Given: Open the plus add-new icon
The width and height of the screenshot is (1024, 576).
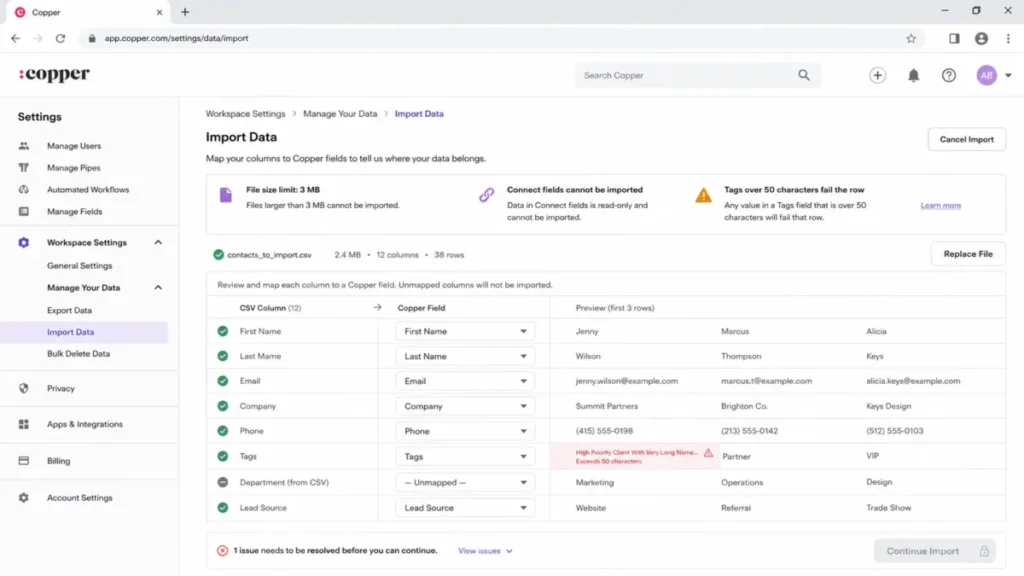Looking at the screenshot, I should [877, 75].
